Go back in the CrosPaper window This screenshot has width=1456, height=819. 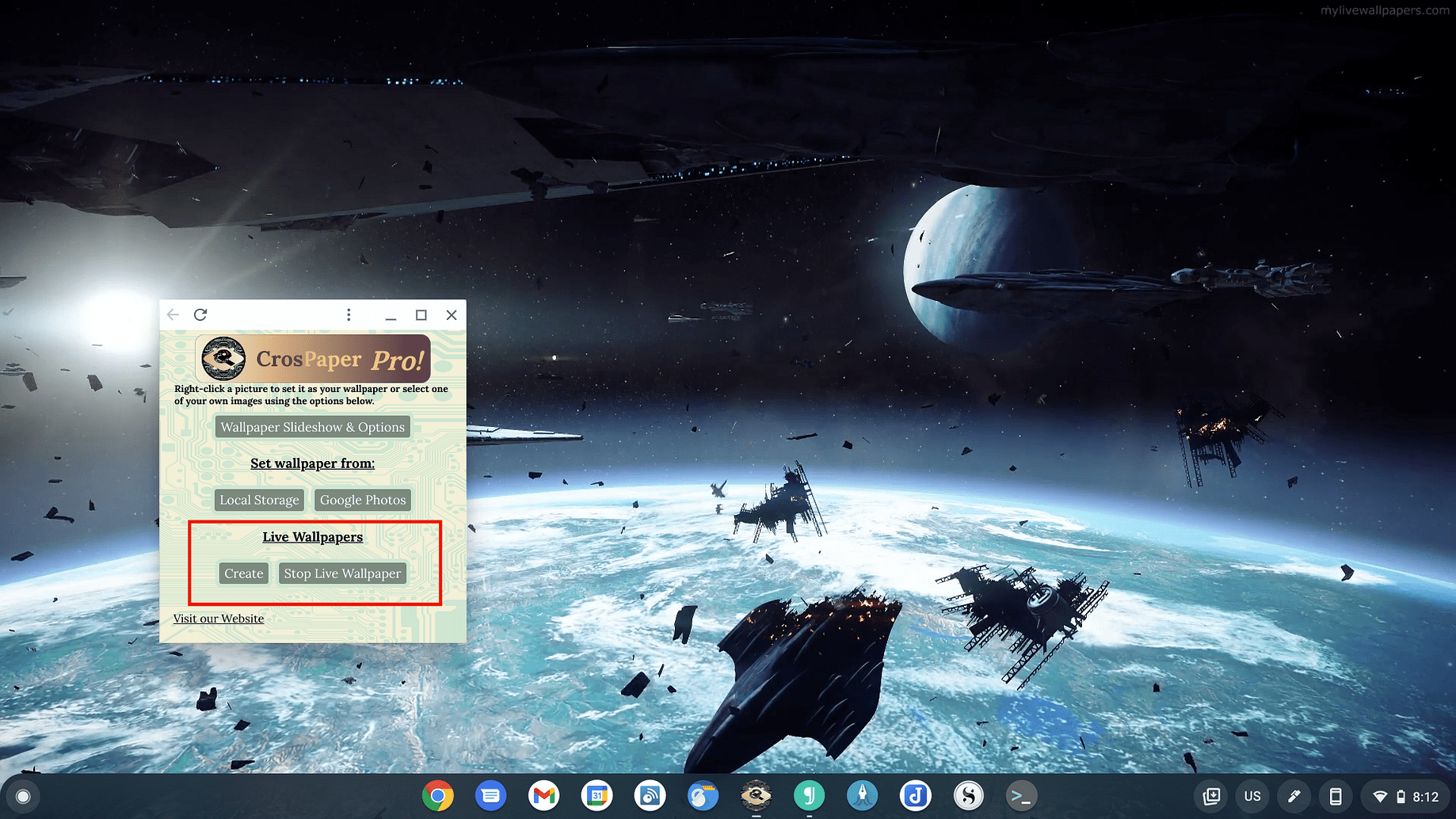(173, 314)
